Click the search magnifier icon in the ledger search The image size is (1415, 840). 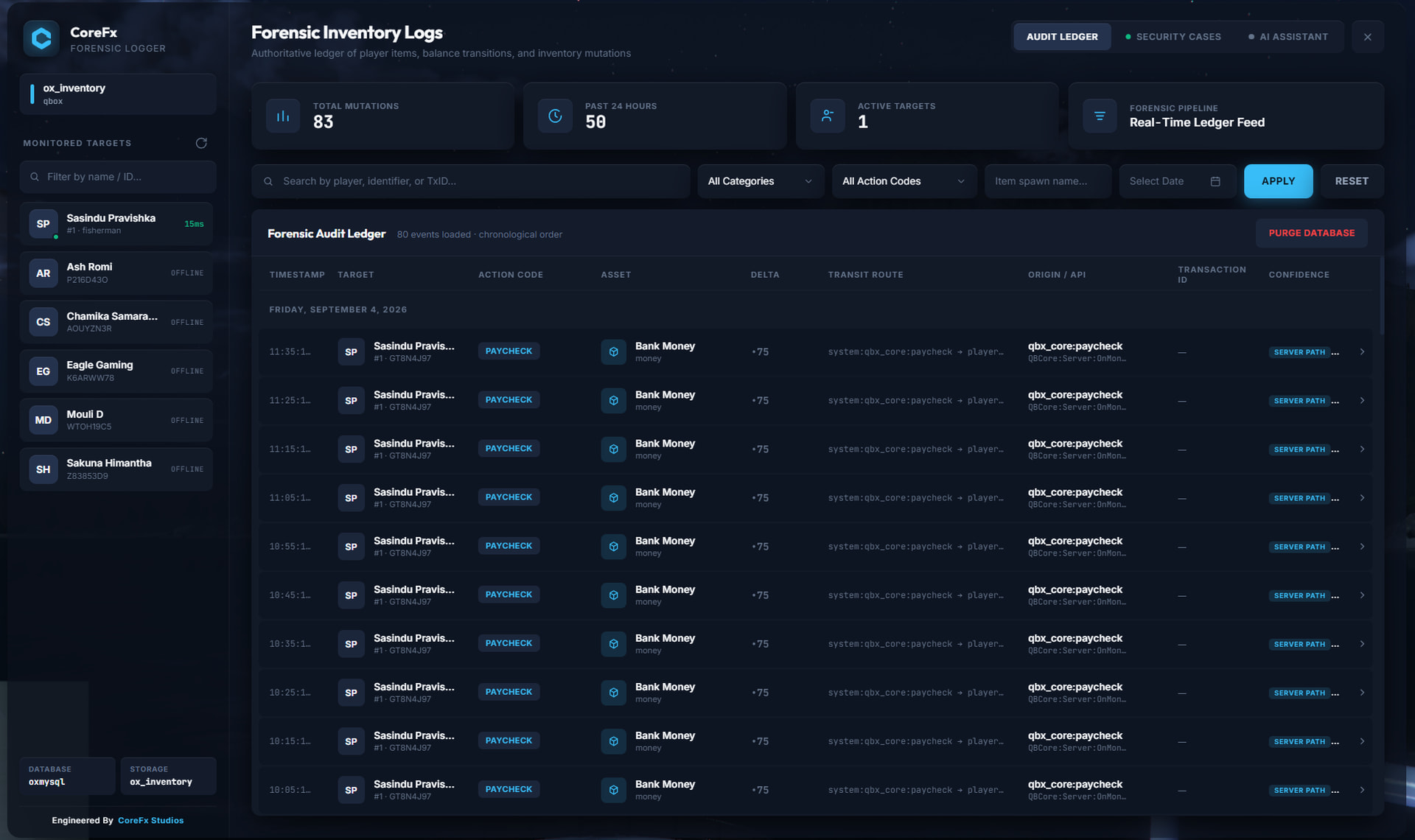(x=268, y=181)
